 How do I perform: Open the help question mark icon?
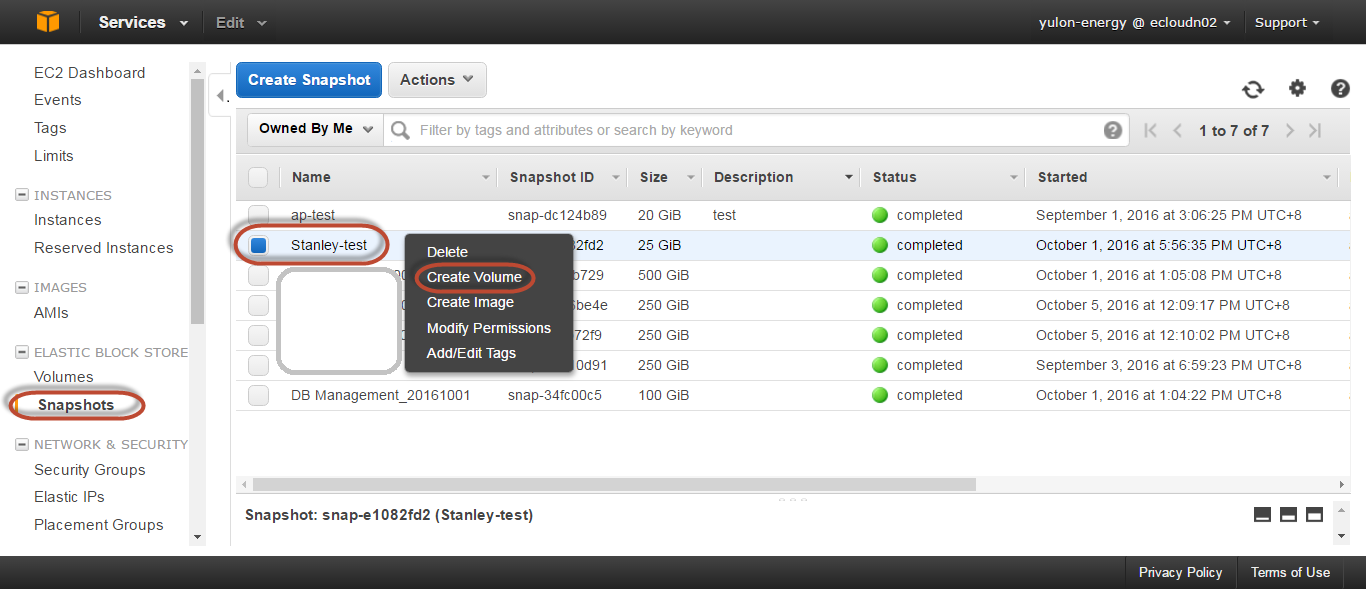pyautogui.click(x=1340, y=89)
